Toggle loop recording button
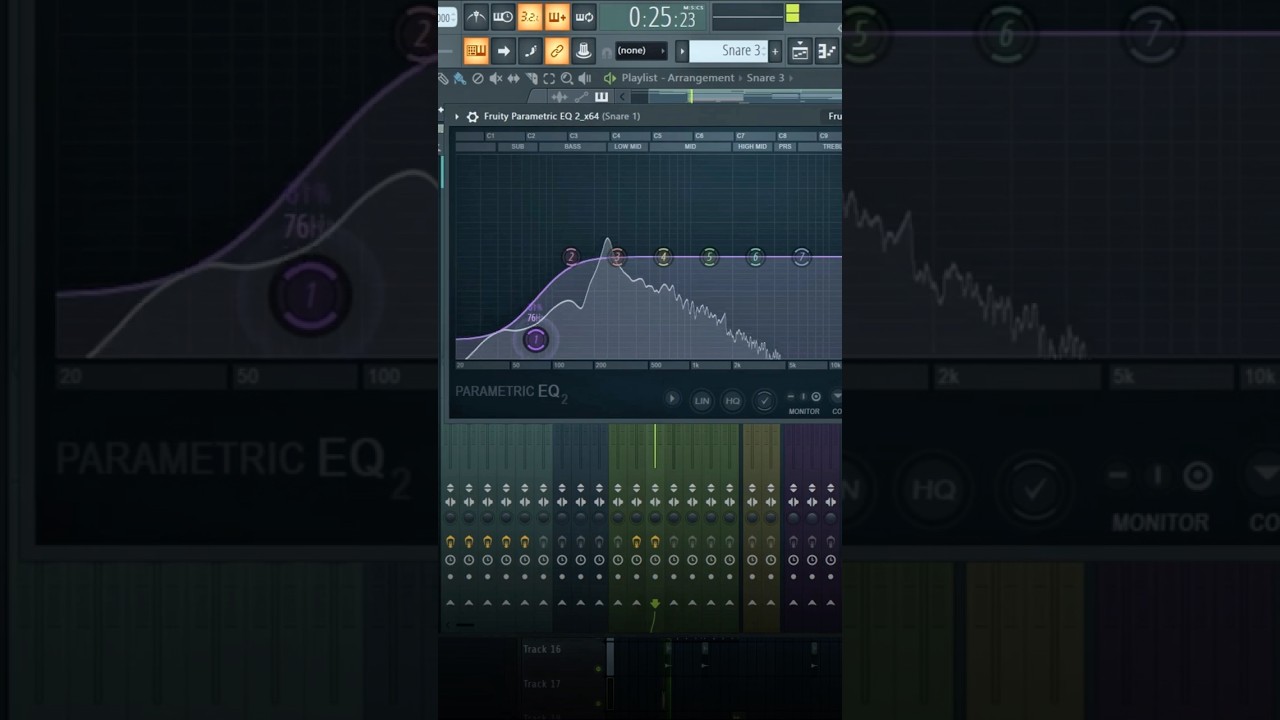The height and width of the screenshot is (720, 1280). coord(584,16)
